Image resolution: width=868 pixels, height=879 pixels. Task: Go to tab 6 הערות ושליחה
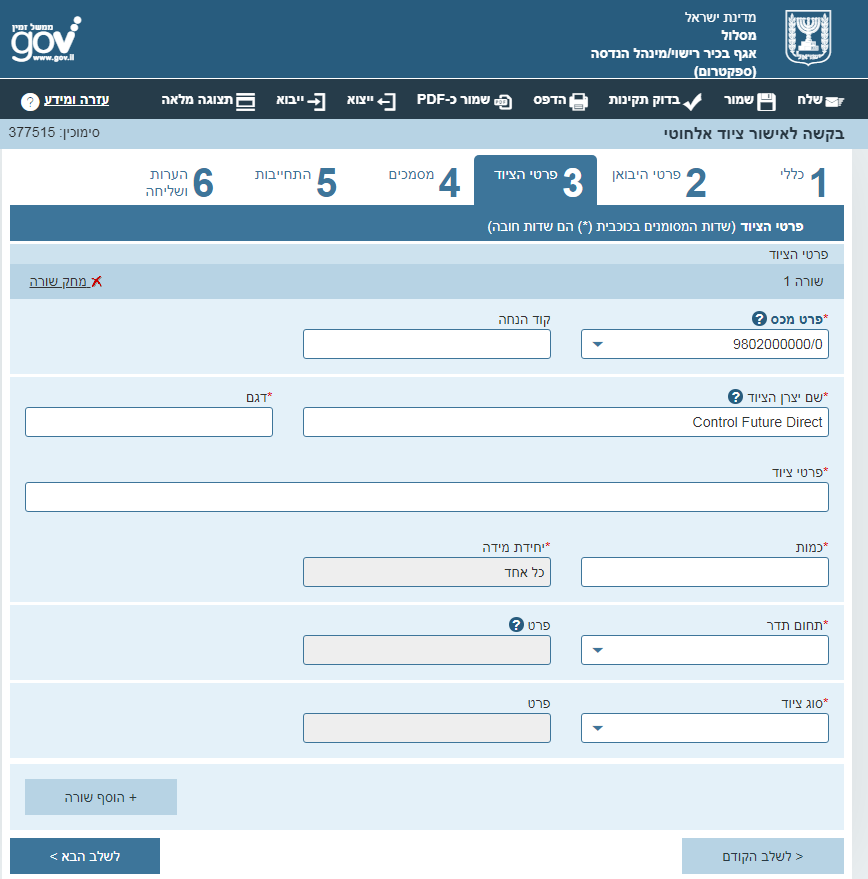pos(179,182)
